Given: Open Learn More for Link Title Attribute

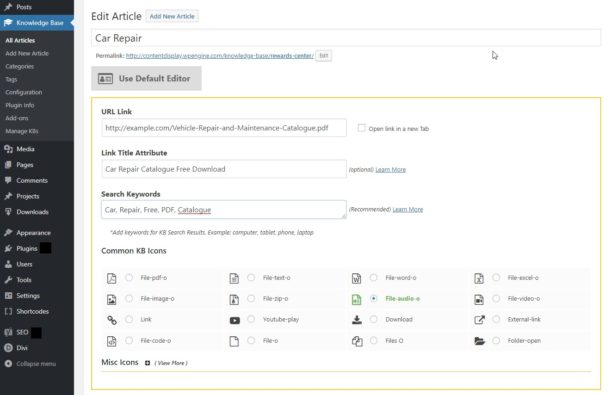Looking at the screenshot, I should coord(390,170).
